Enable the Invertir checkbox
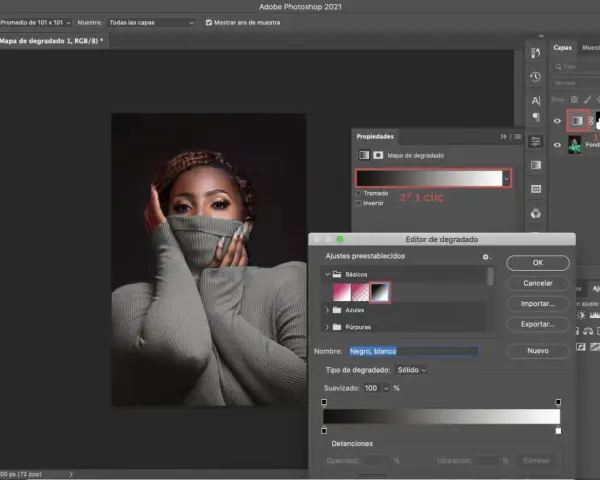600x480 pixels. (x=359, y=203)
